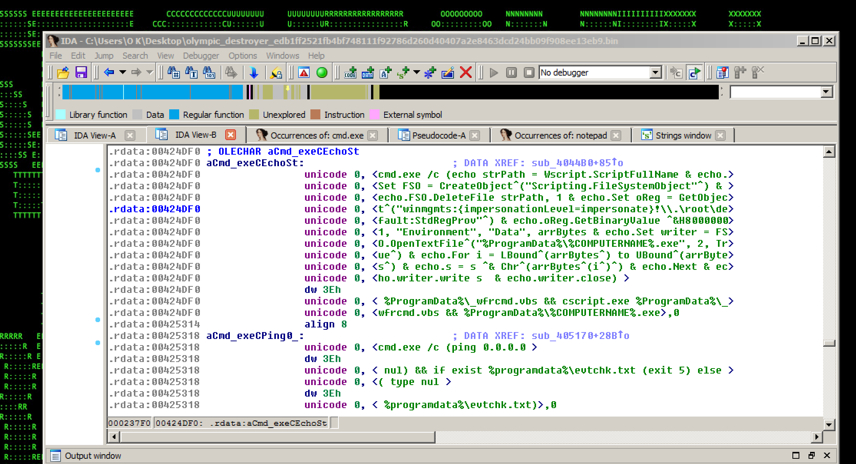Open the Help menu
The image size is (856, 464).
pyautogui.click(x=316, y=56)
